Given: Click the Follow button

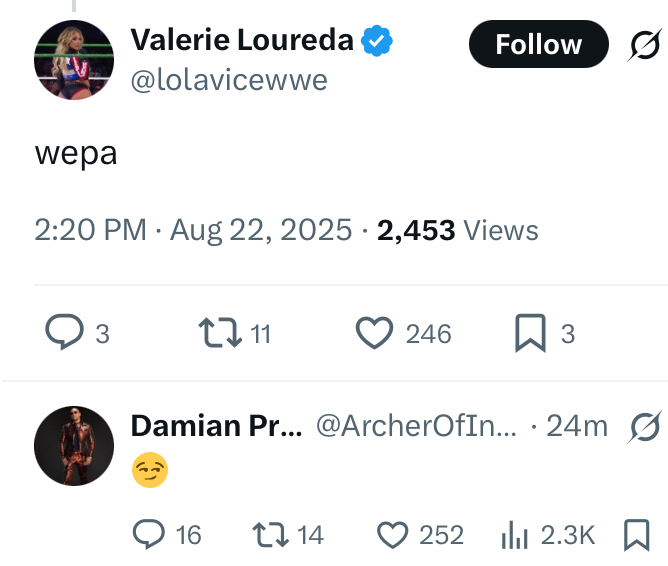Looking at the screenshot, I should point(538,45).
